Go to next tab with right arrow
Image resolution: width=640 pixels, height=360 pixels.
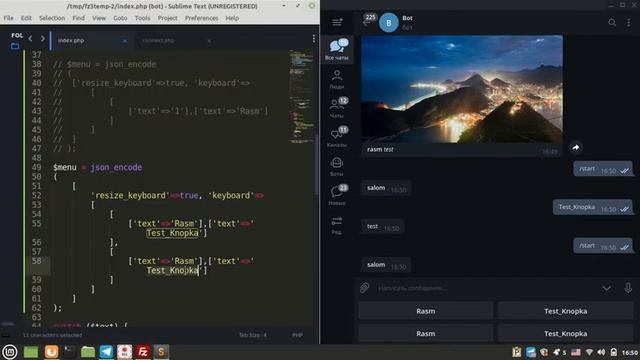[x=42, y=39]
